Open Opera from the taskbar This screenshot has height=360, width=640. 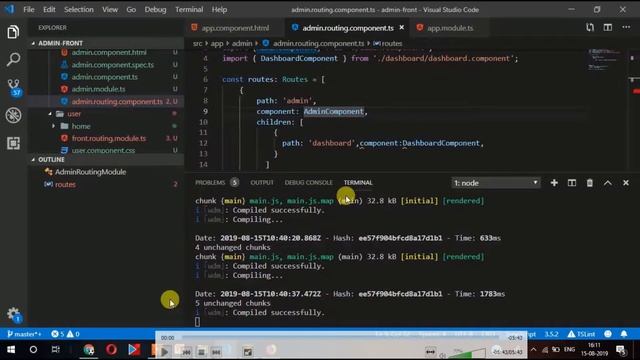coord(111,350)
